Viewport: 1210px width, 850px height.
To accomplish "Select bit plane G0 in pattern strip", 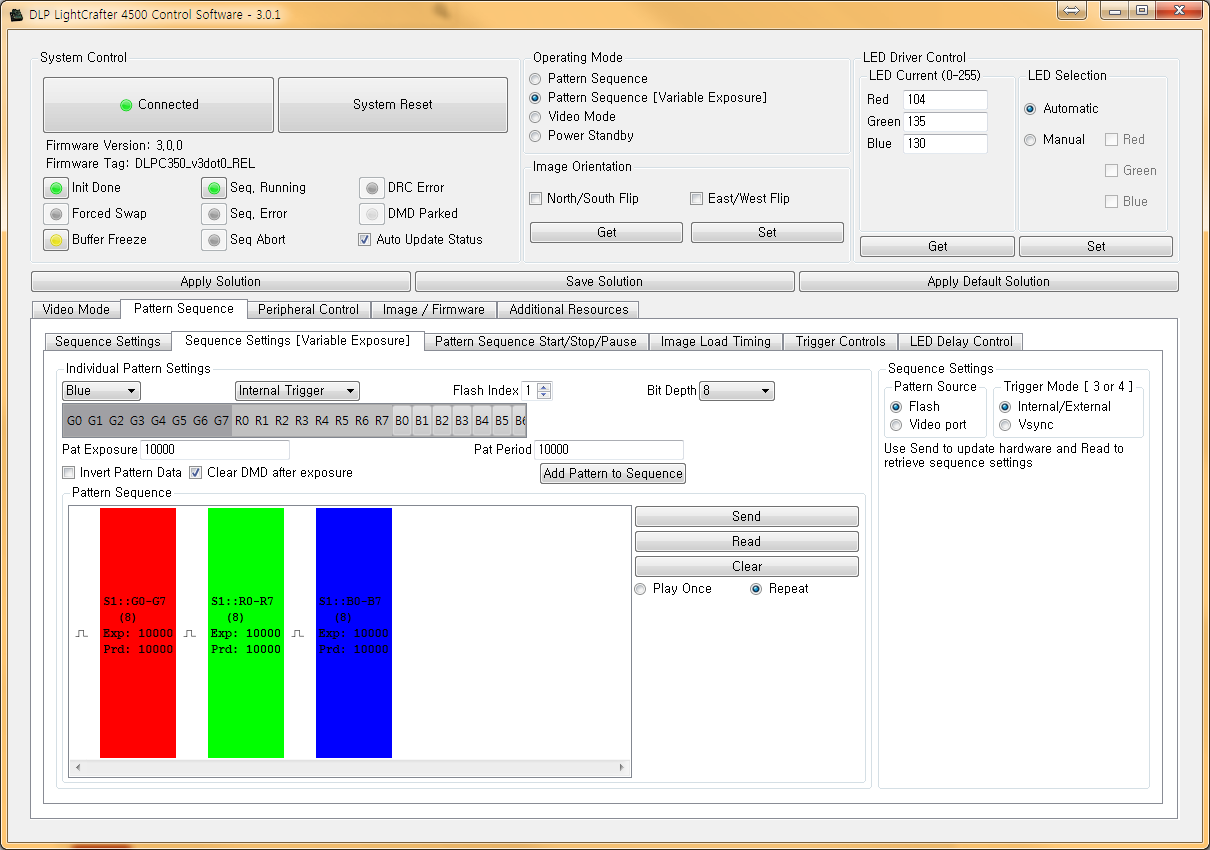I will 74,421.
